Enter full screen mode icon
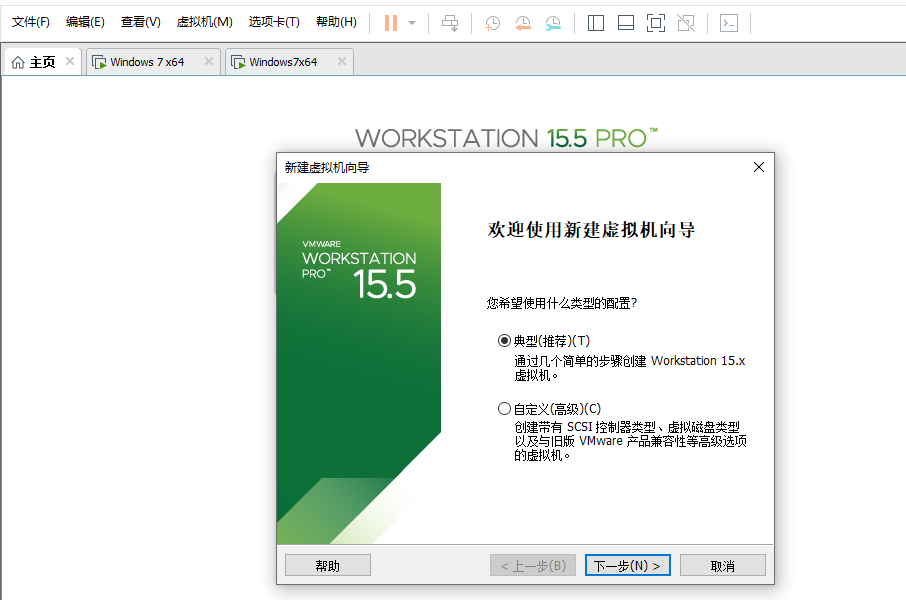Viewport: 906px width, 600px height. tap(656, 23)
